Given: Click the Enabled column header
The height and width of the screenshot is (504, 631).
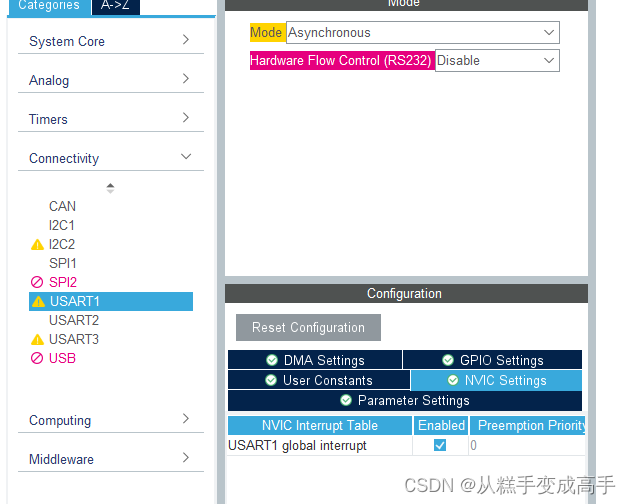Looking at the screenshot, I should pyautogui.click(x=441, y=426).
